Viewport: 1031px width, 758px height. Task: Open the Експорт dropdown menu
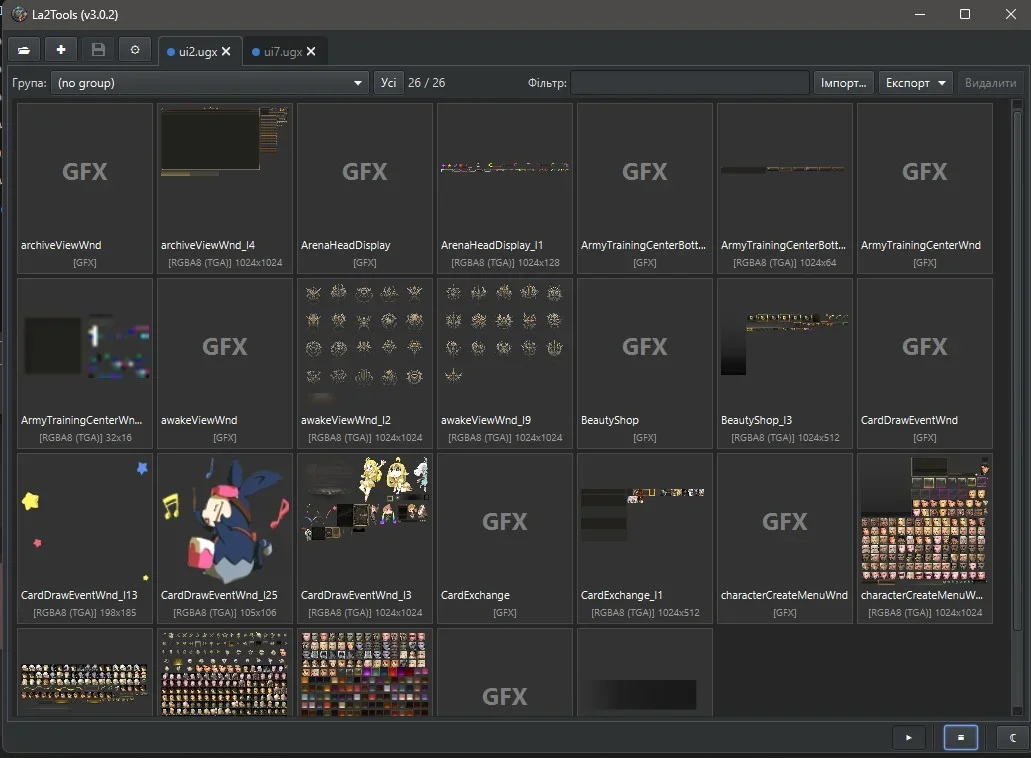[x=916, y=83]
